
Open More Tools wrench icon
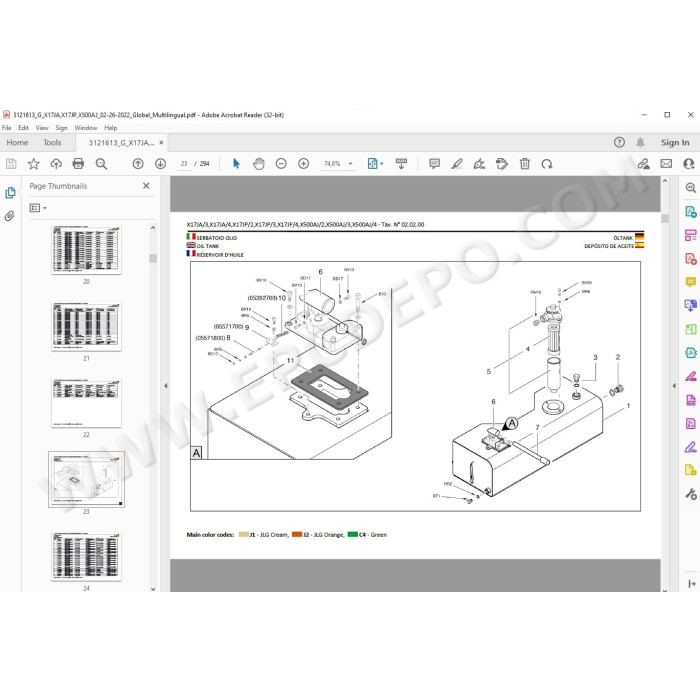(x=691, y=494)
